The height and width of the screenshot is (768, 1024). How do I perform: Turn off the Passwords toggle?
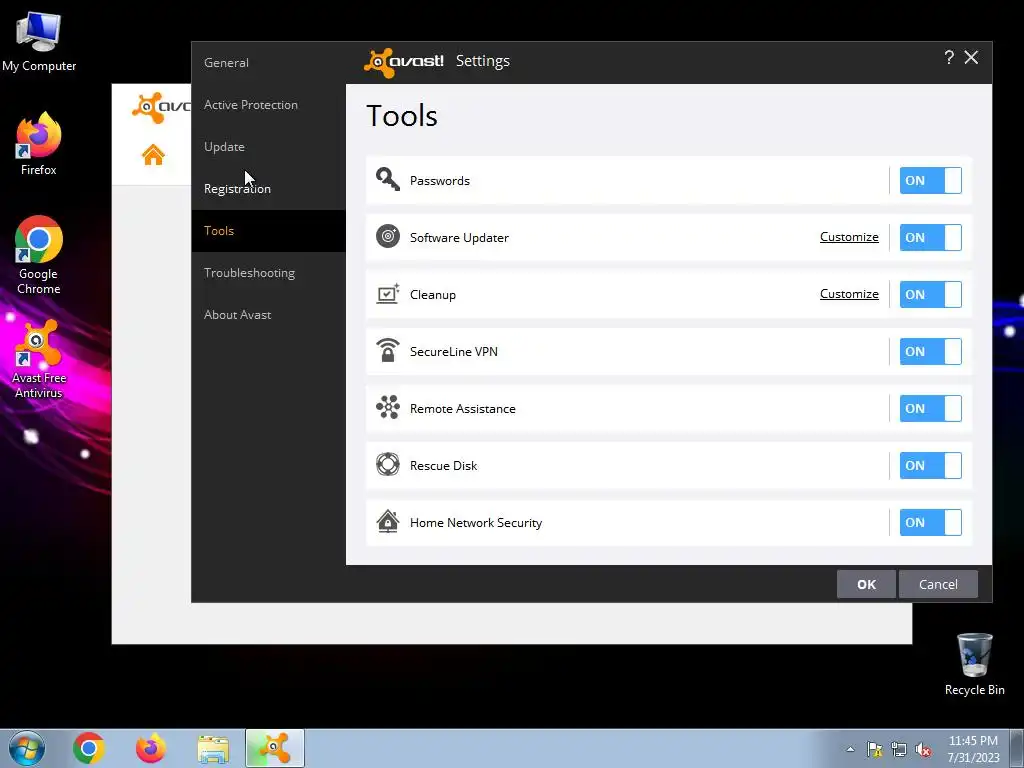931,180
